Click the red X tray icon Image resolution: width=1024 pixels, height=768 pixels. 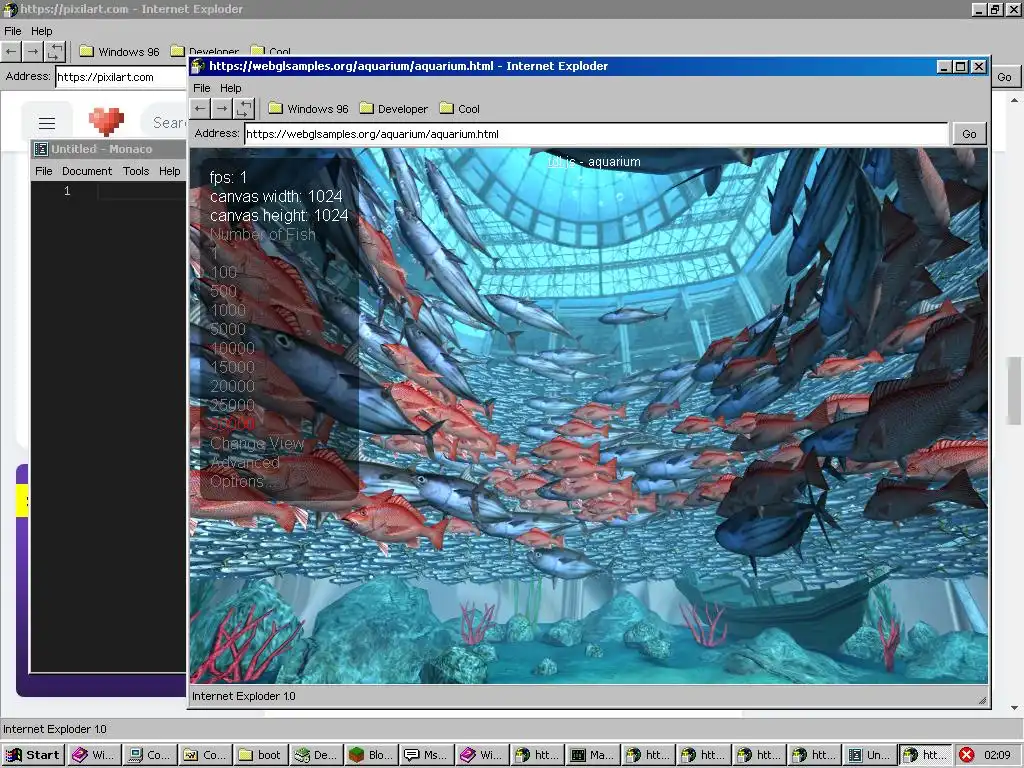(967, 755)
